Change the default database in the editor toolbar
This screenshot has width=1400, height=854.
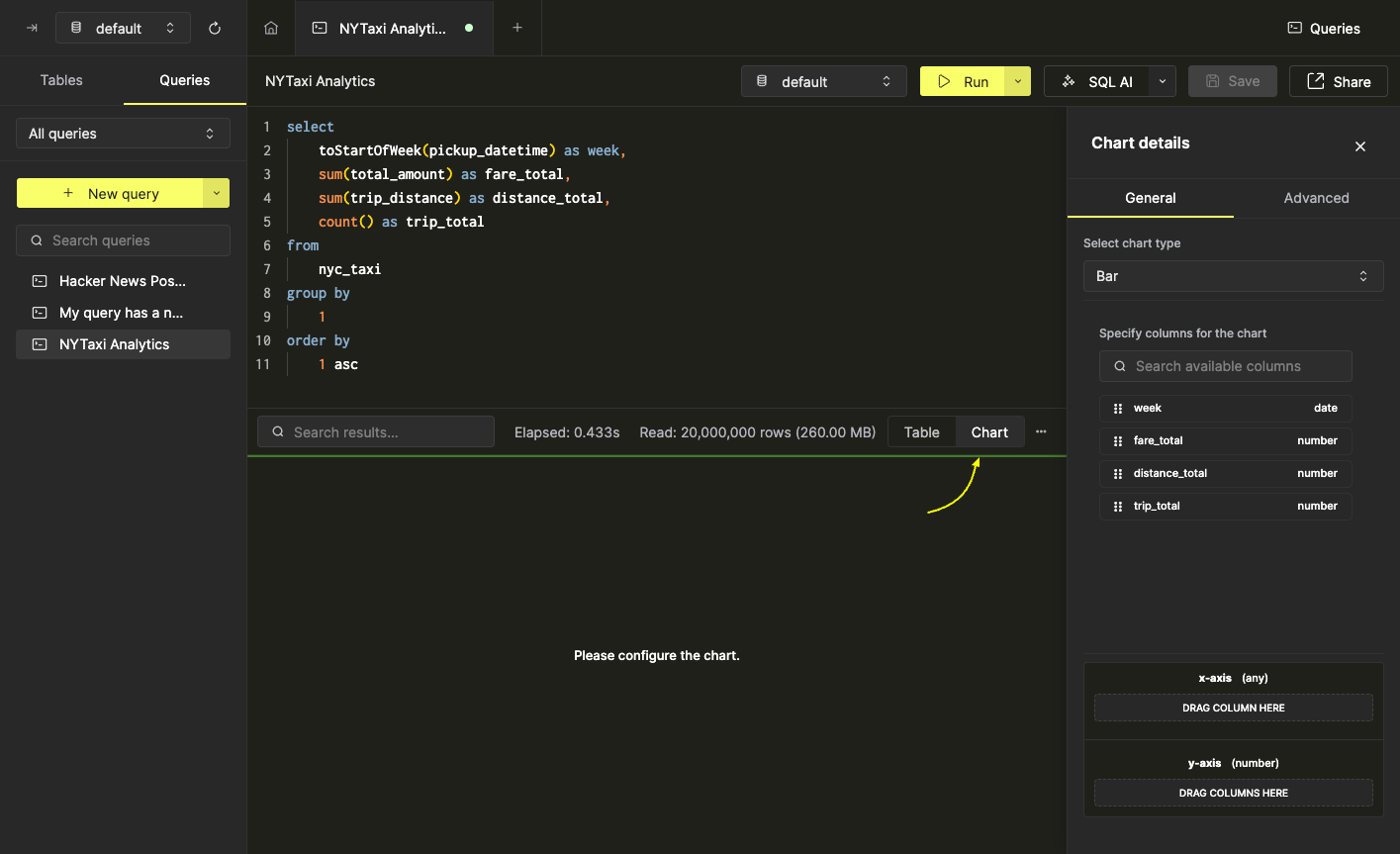pyautogui.click(x=823, y=81)
